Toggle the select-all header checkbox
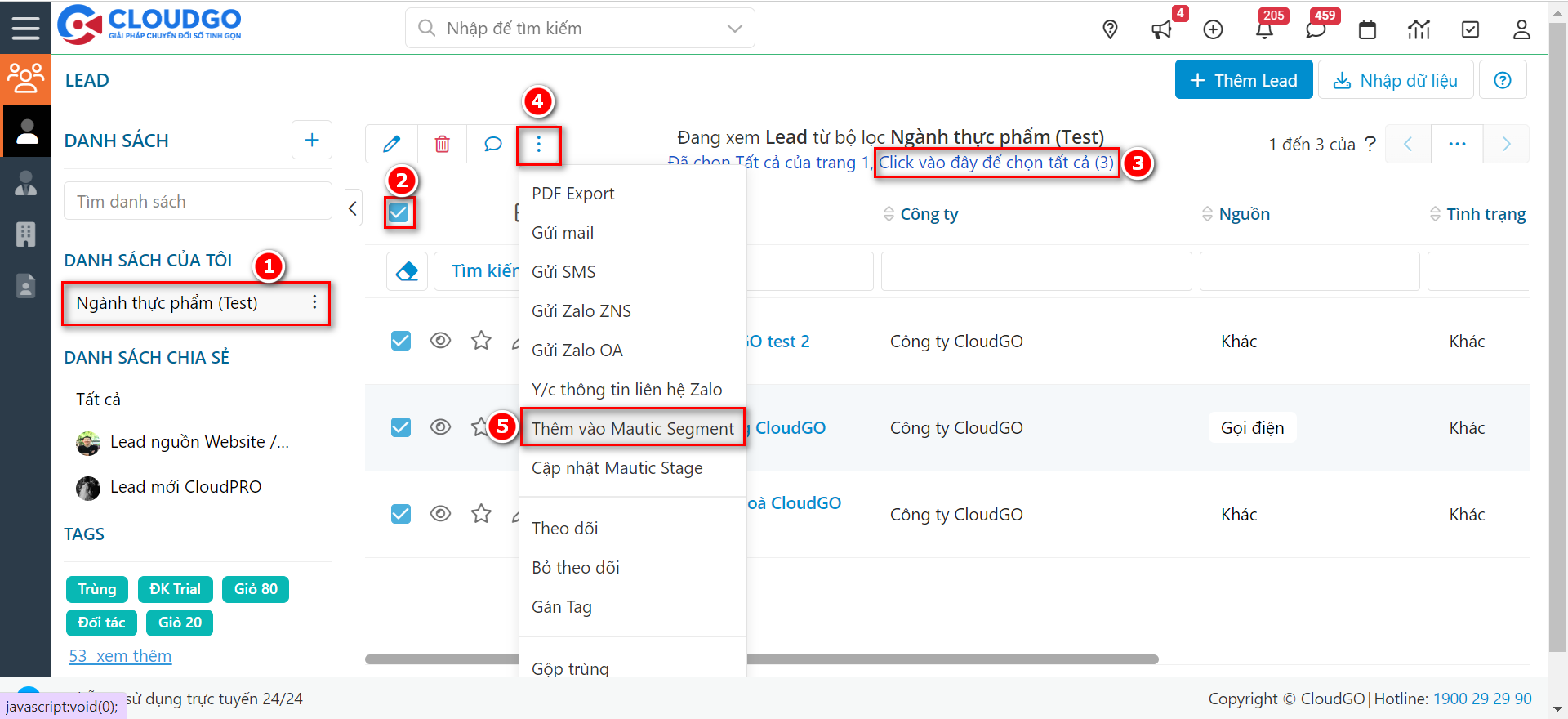Screen dimensions: 1568x719 point(399,212)
